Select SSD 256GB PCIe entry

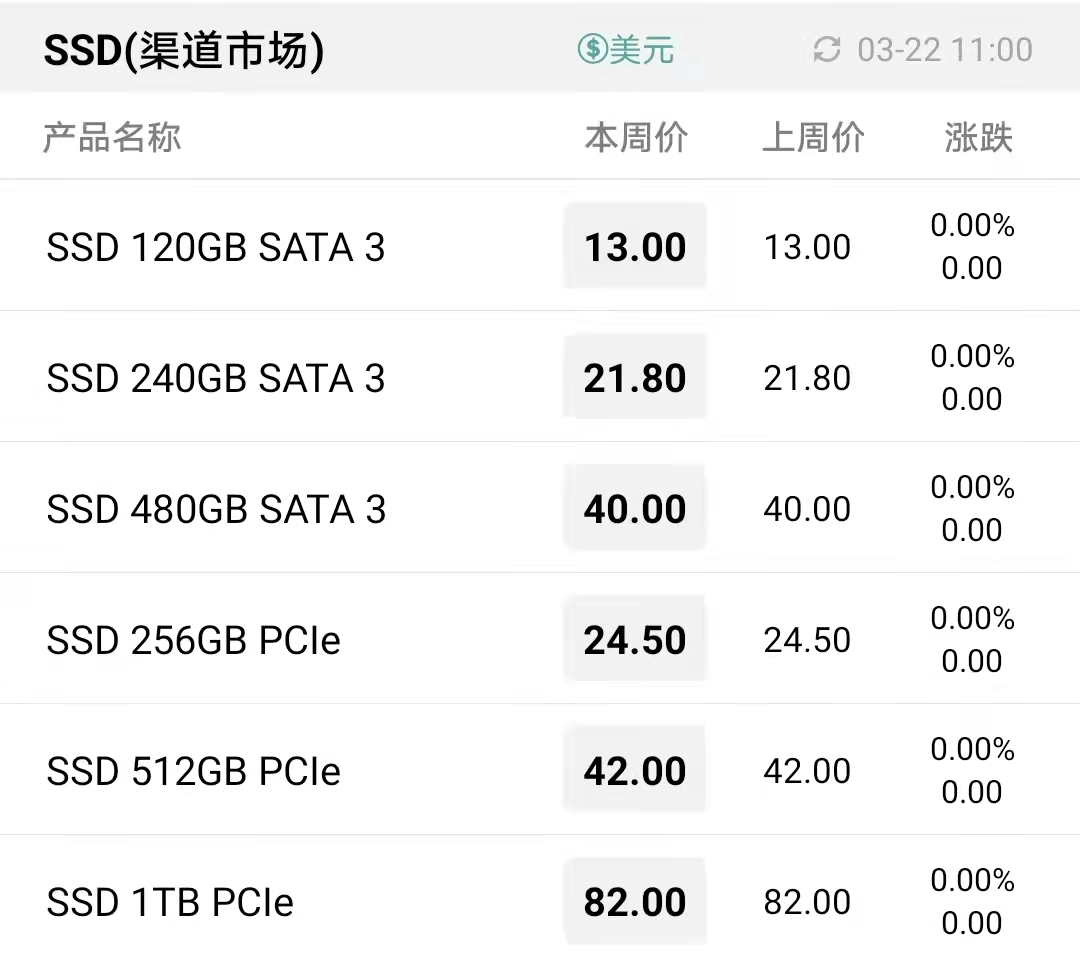[540, 639]
